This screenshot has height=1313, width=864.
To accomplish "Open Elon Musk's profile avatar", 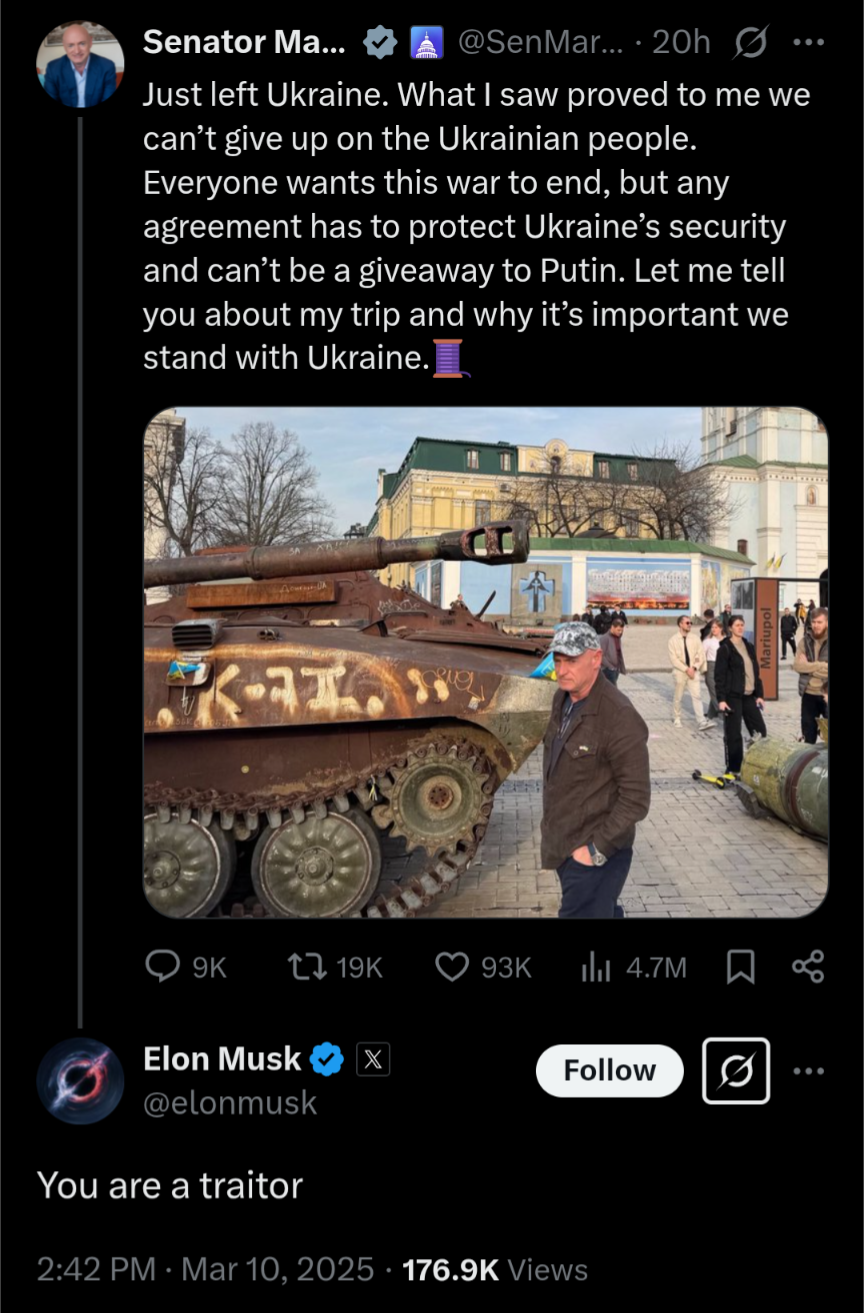I will tap(80, 1081).
